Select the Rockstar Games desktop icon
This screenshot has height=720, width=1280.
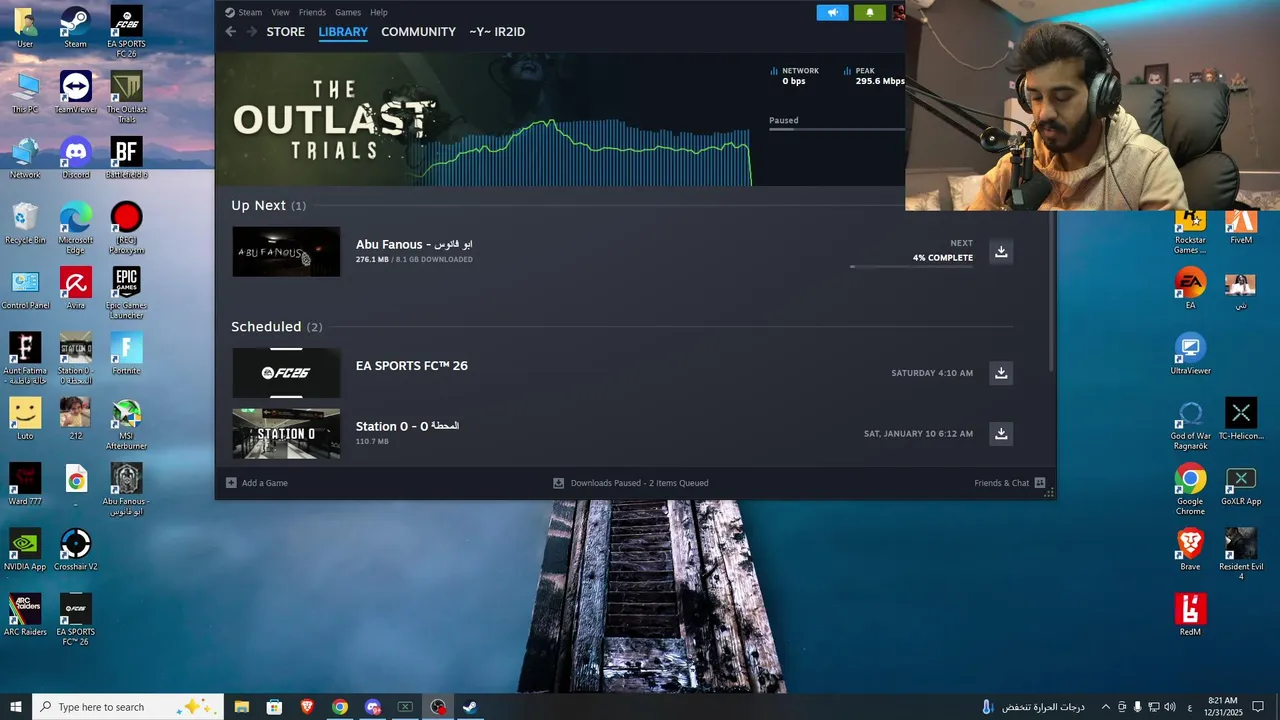click(1190, 233)
